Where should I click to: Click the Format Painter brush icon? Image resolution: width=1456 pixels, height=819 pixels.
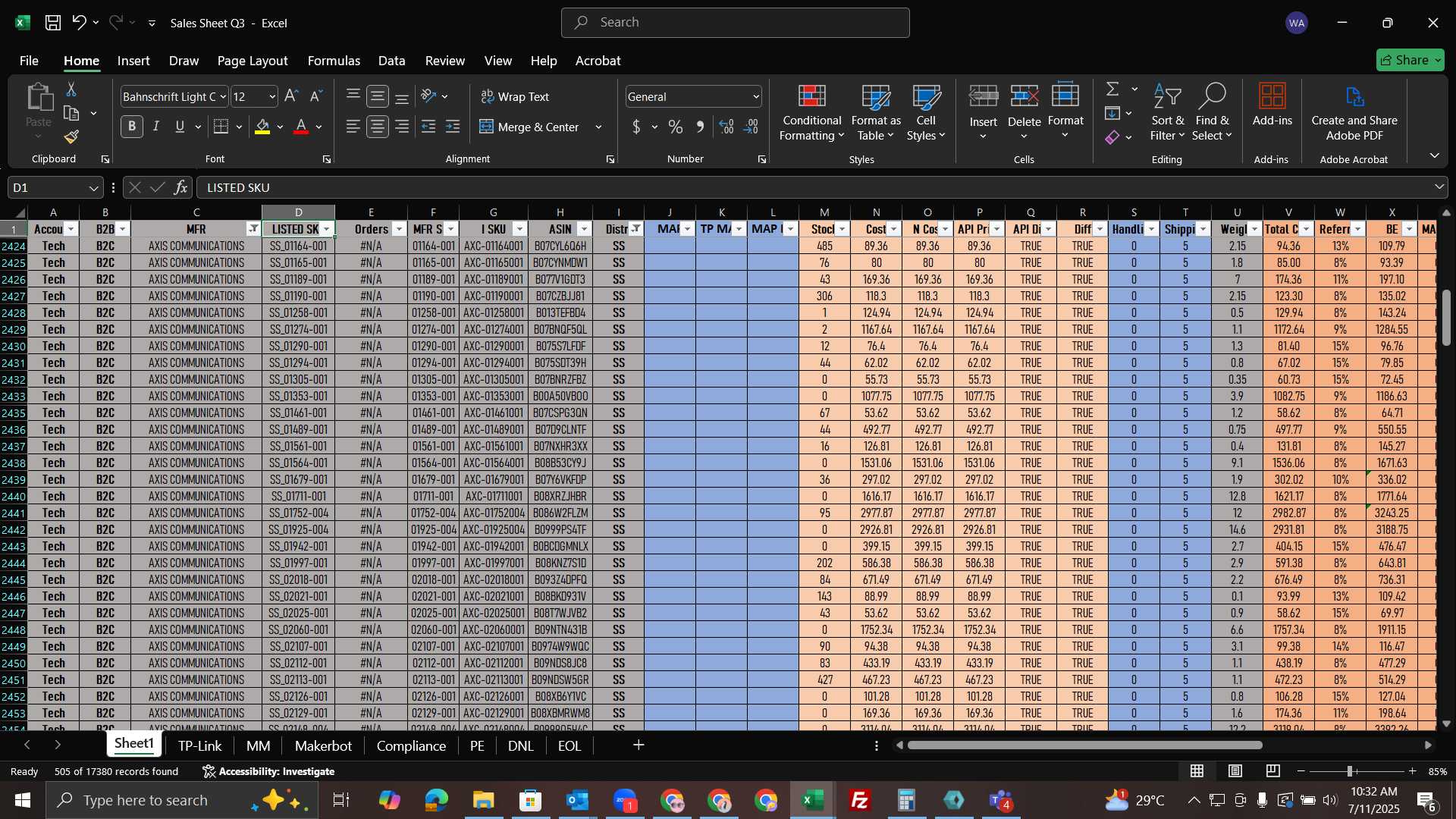click(x=71, y=136)
